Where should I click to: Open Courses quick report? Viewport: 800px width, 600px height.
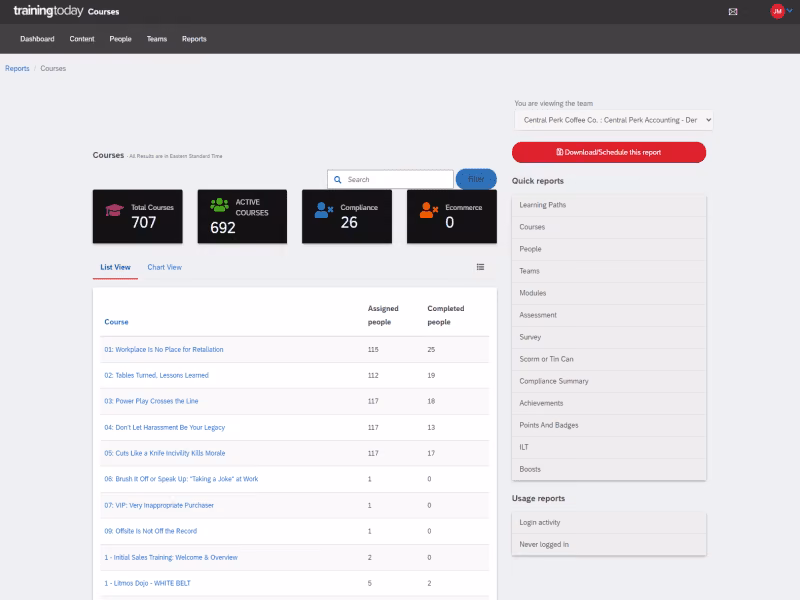(x=609, y=227)
